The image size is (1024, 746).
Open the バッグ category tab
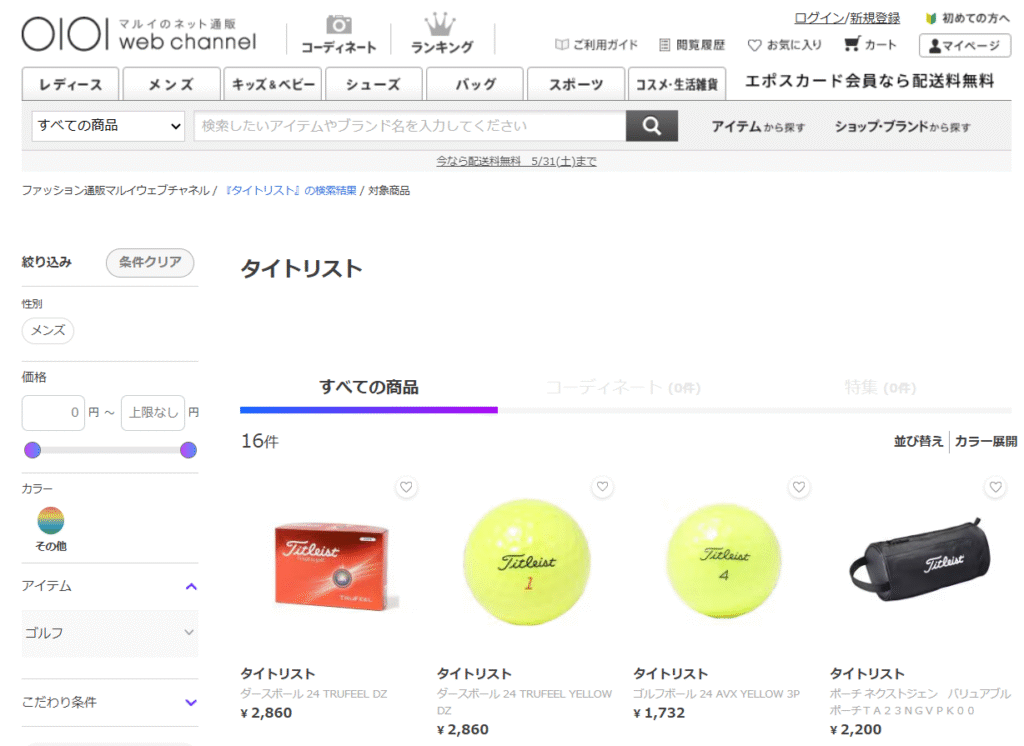(x=475, y=84)
